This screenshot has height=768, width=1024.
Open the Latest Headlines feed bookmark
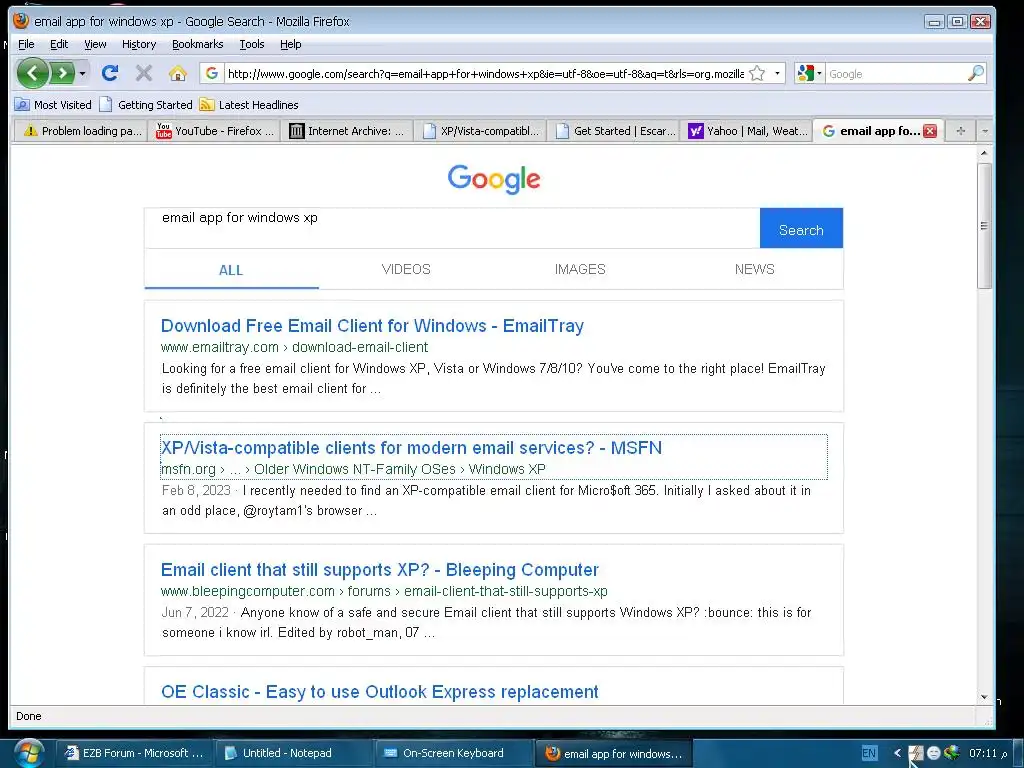tap(249, 104)
